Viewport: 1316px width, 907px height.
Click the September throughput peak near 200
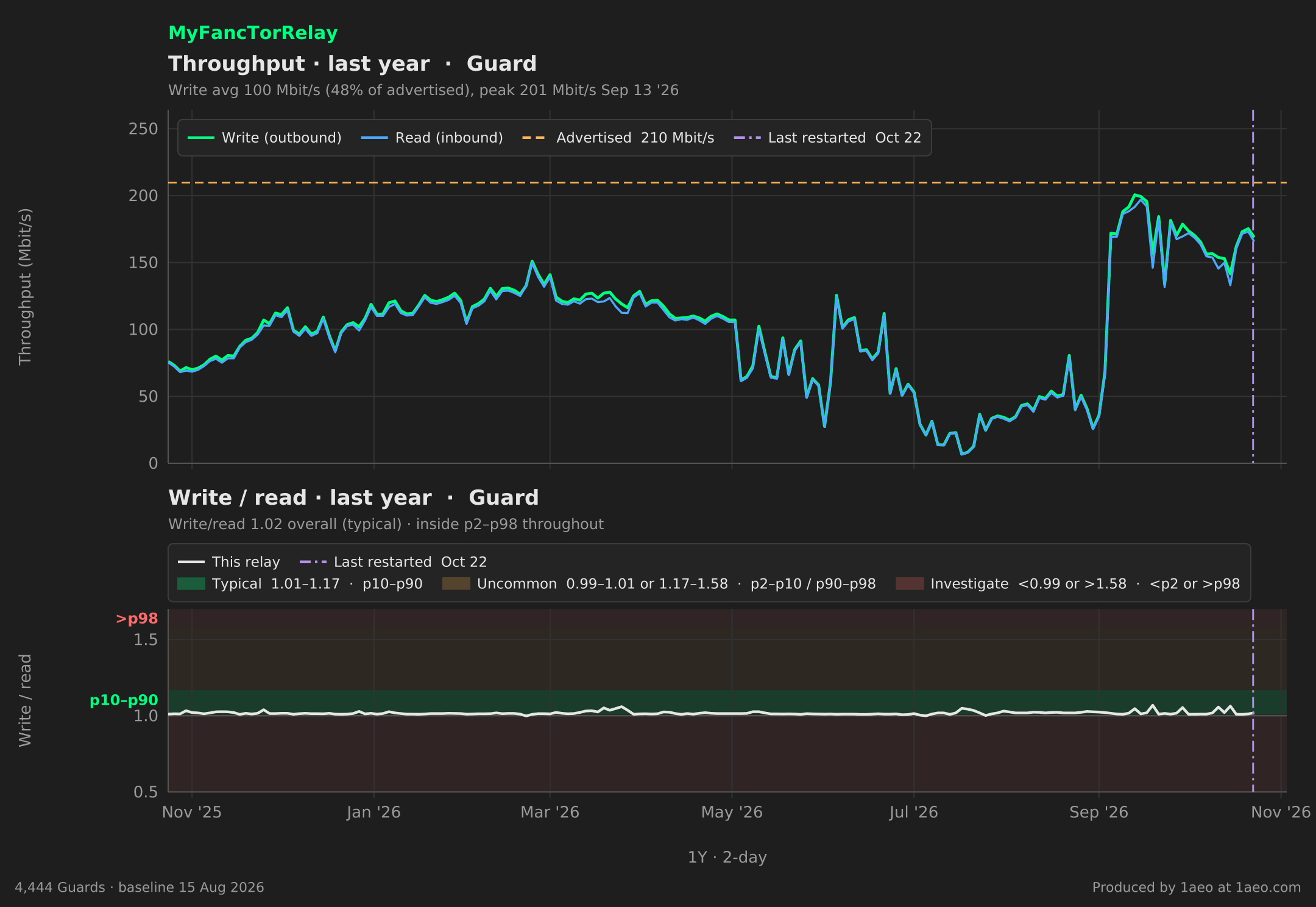tap(1135, 196)
